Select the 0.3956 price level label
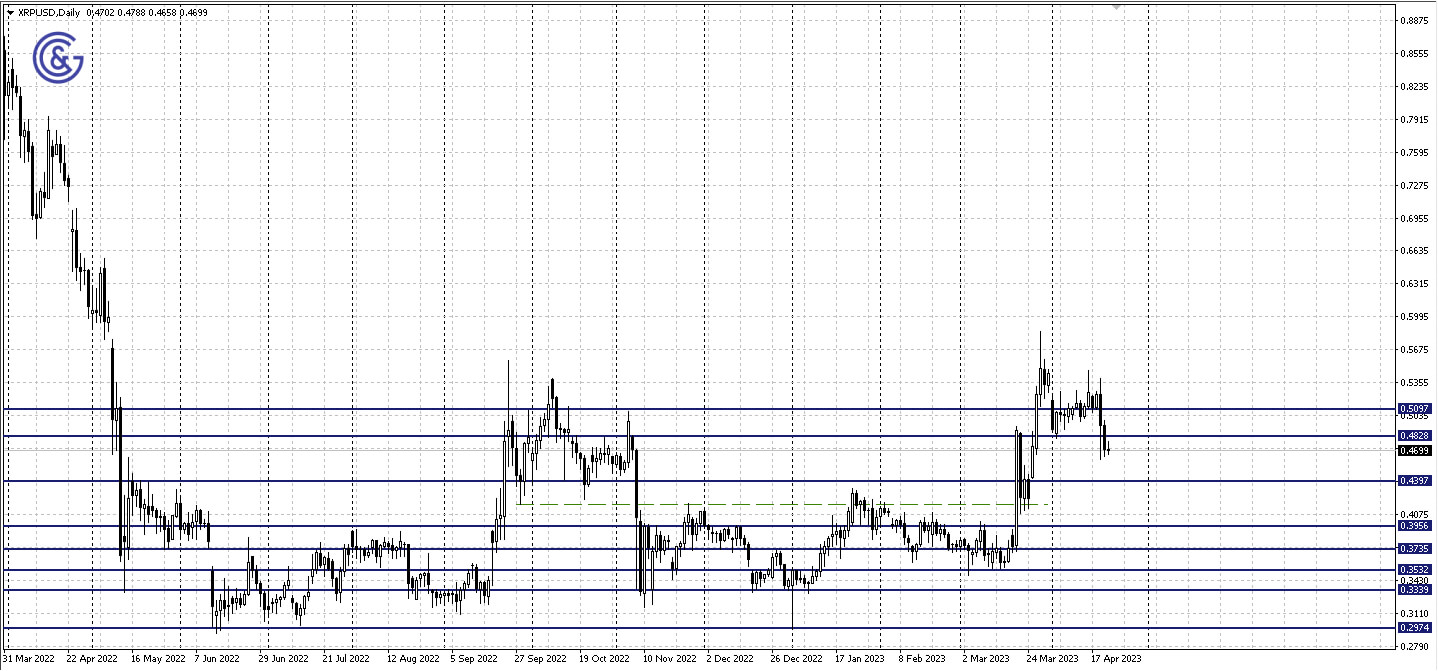The height and width of the screenshot is (671, 1438). tap(1413, 526)
